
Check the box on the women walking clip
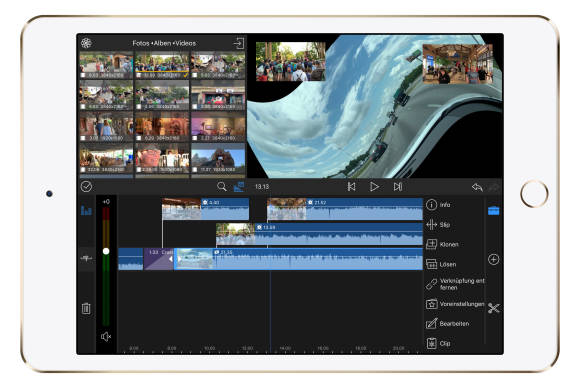[83, 138]
